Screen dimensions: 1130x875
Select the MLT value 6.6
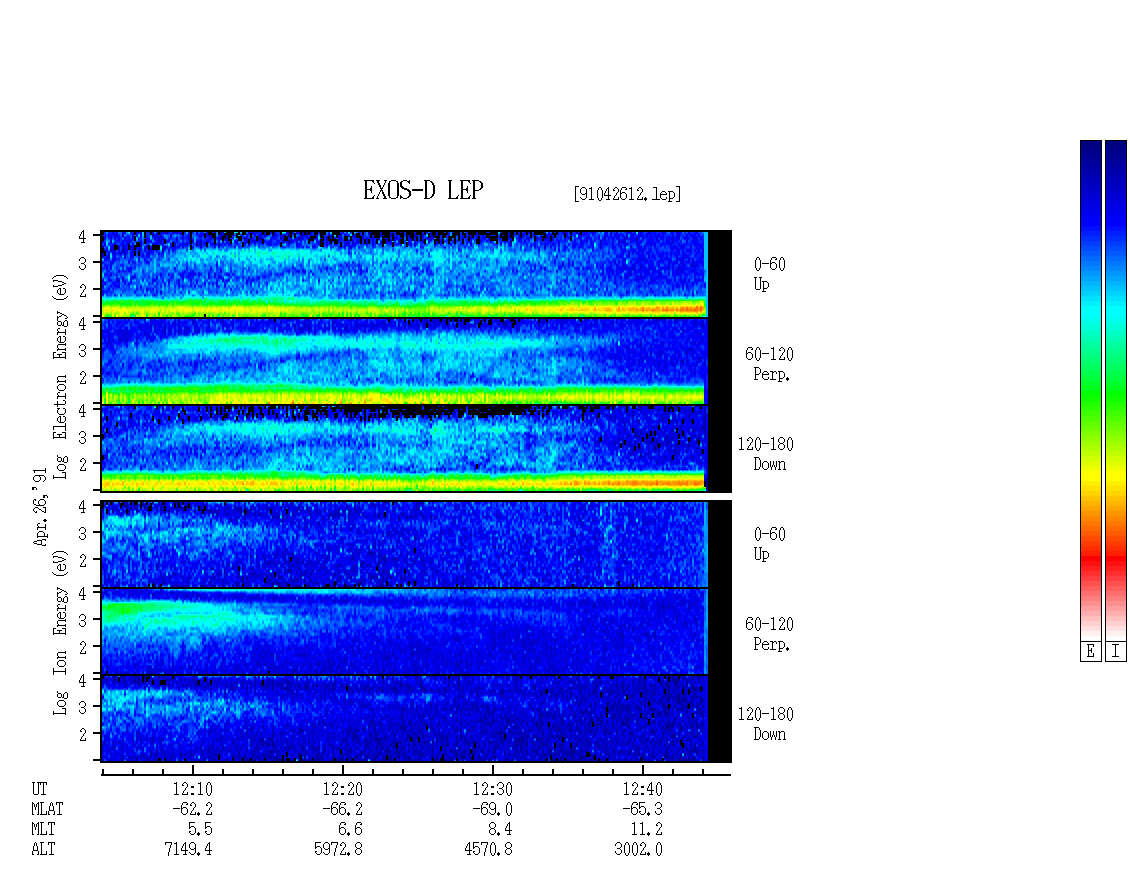click(350, 830)
